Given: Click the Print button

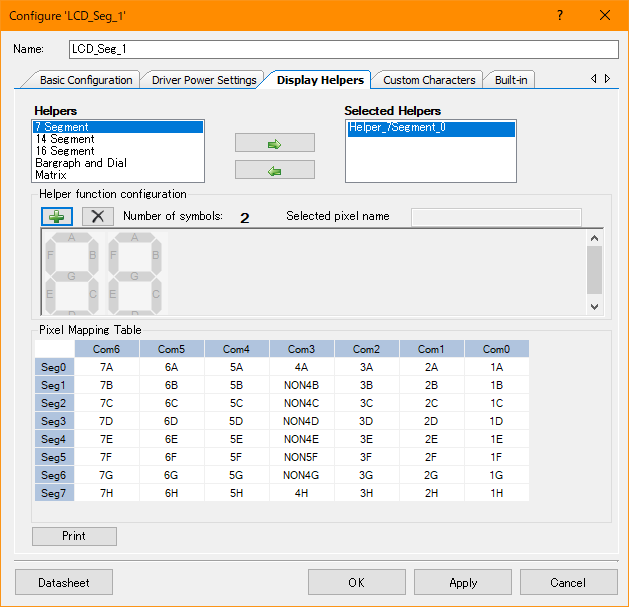Looking at the screenshot, I should (74, 536).
